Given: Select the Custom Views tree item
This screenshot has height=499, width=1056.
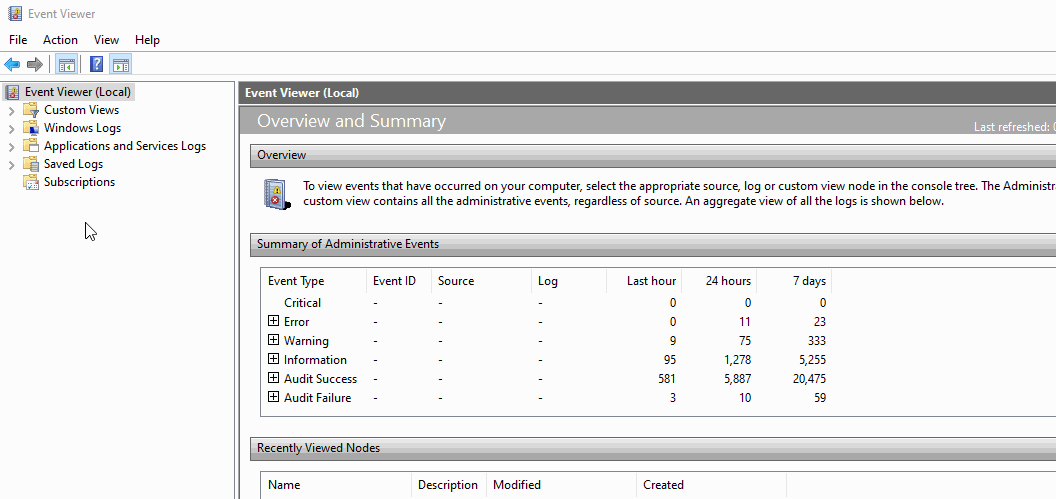Looking at the screenshot, I should (x=81, y=110).
